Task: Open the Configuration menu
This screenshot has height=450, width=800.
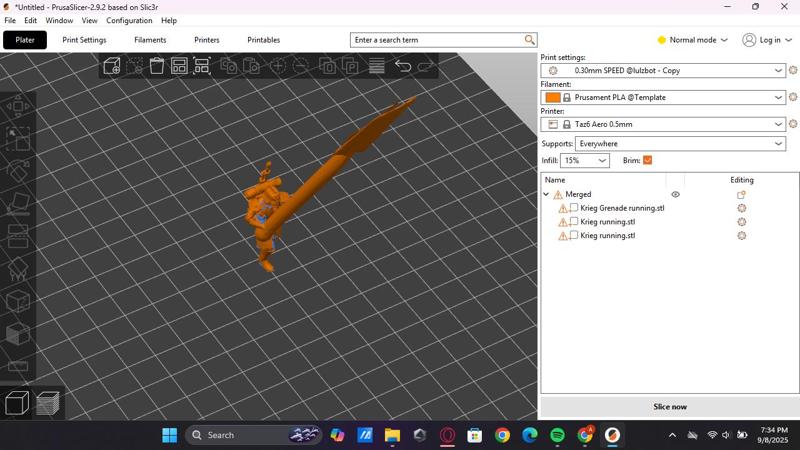Action: 129,20
